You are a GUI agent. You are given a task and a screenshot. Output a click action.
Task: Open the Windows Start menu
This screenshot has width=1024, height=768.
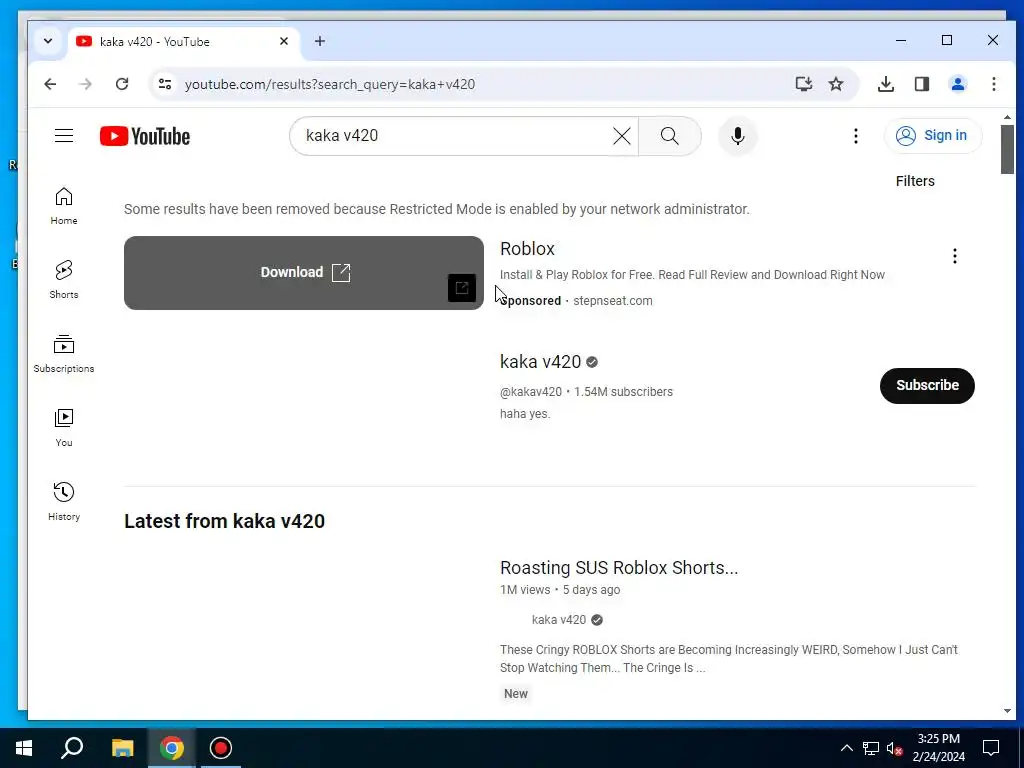coord(24,748)
